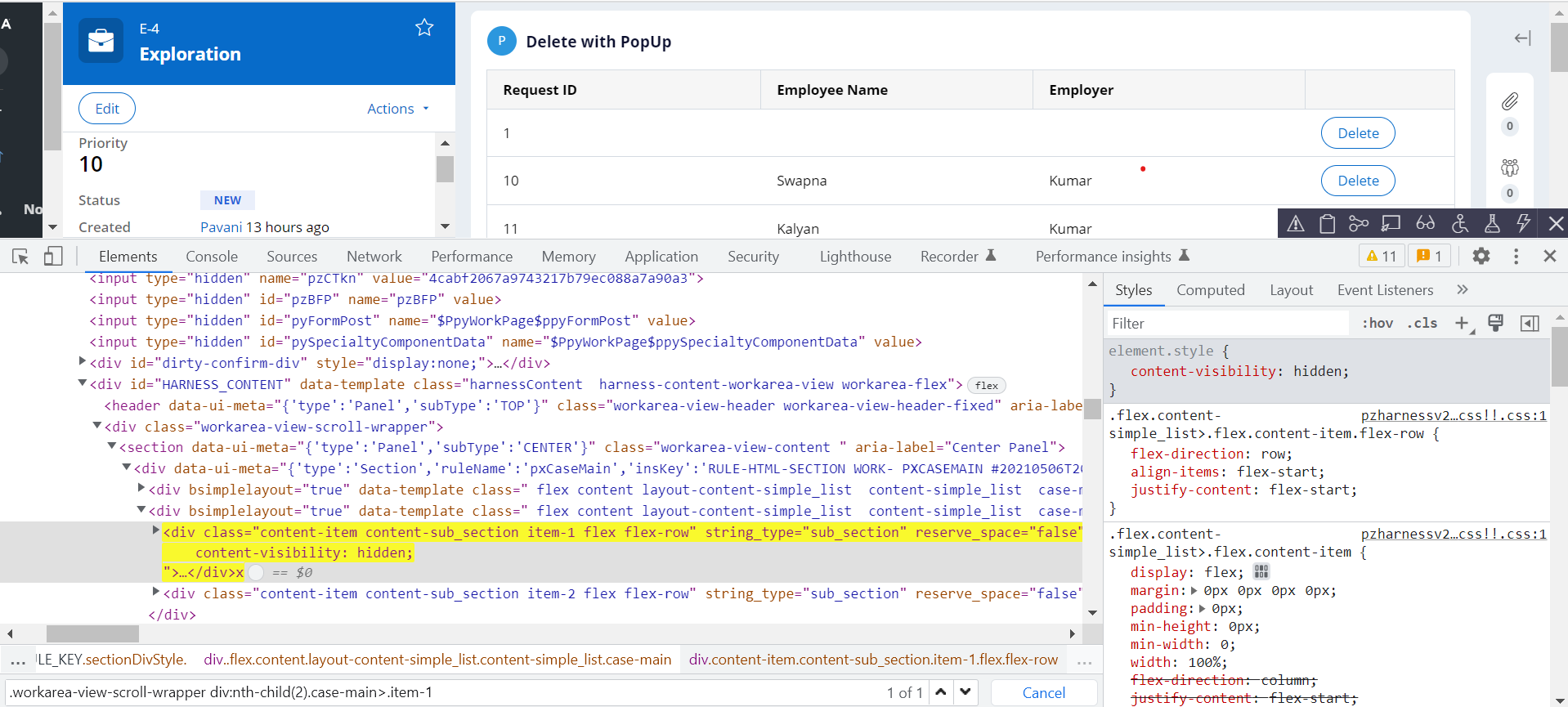
Task: Switch to the Network tab
Action: coord(374,257)
